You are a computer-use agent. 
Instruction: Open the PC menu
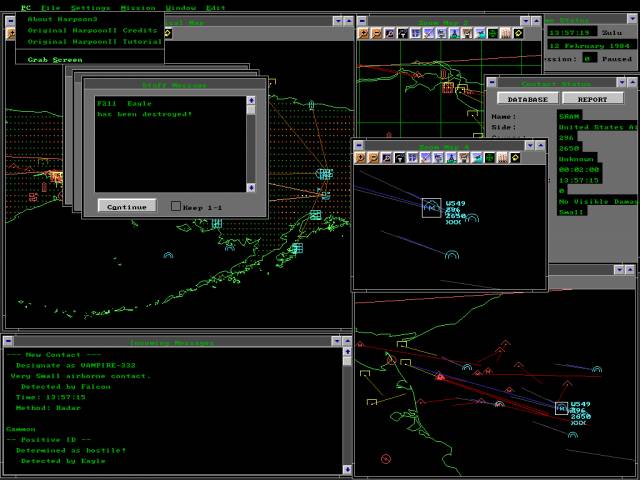click(x=26, y=8)
